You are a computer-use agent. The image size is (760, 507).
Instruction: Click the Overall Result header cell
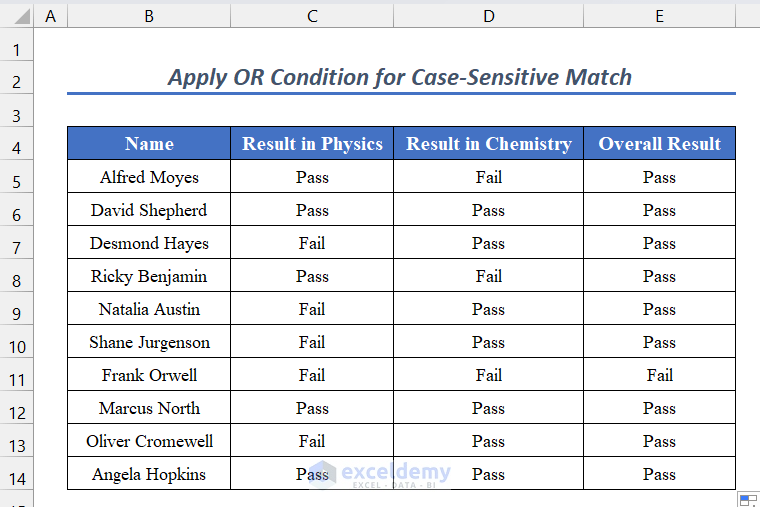(x=659, y=143)
